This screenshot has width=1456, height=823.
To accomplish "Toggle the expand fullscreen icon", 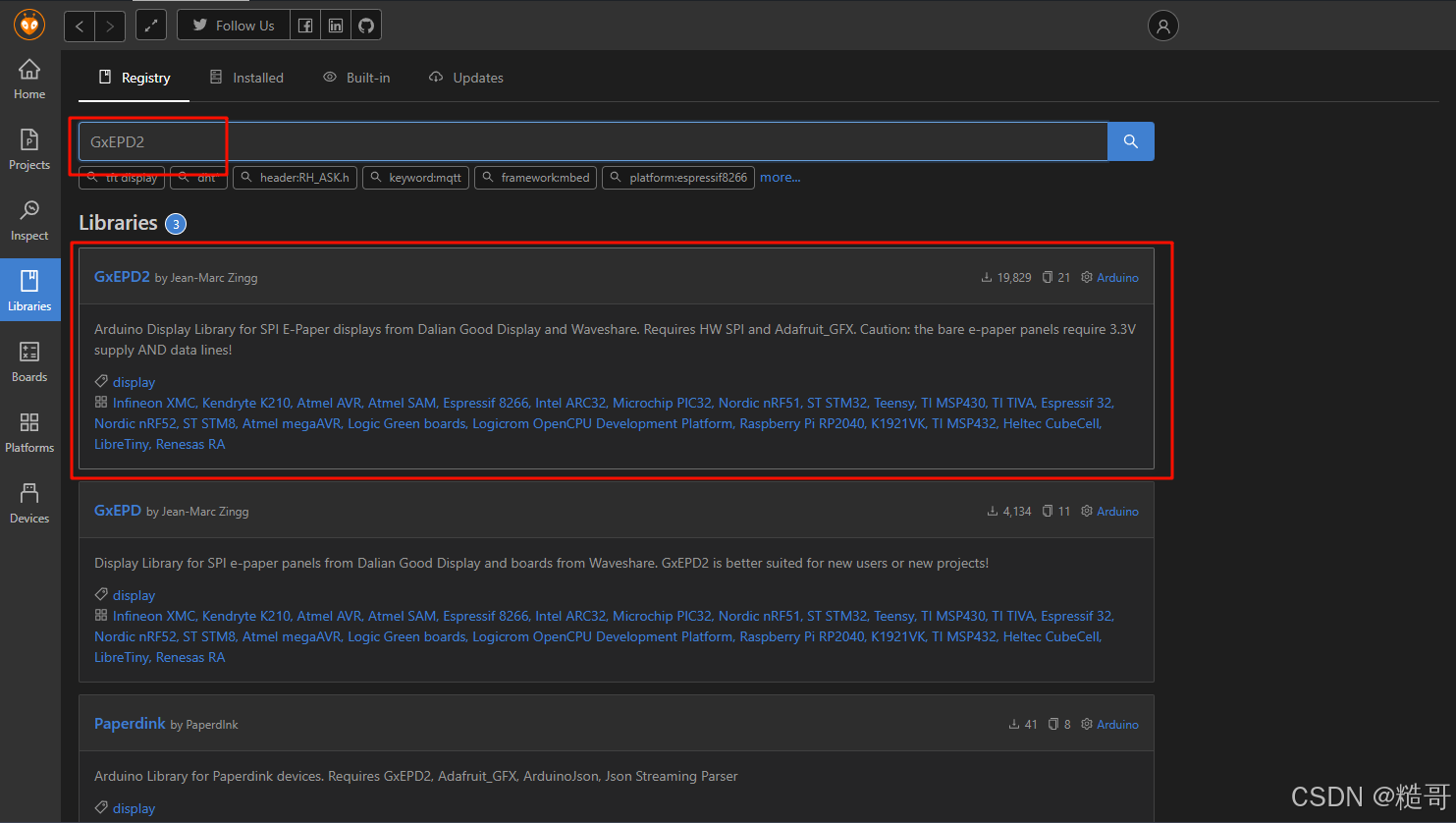I will pyautogui.click(x=151, y=26).
